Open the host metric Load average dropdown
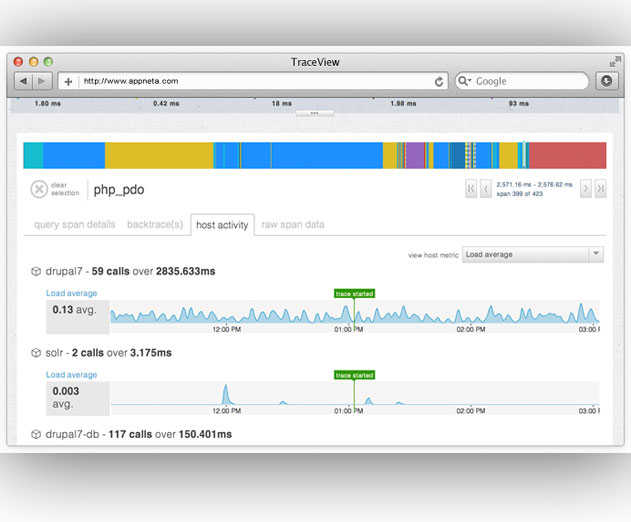 pos(532,254)
